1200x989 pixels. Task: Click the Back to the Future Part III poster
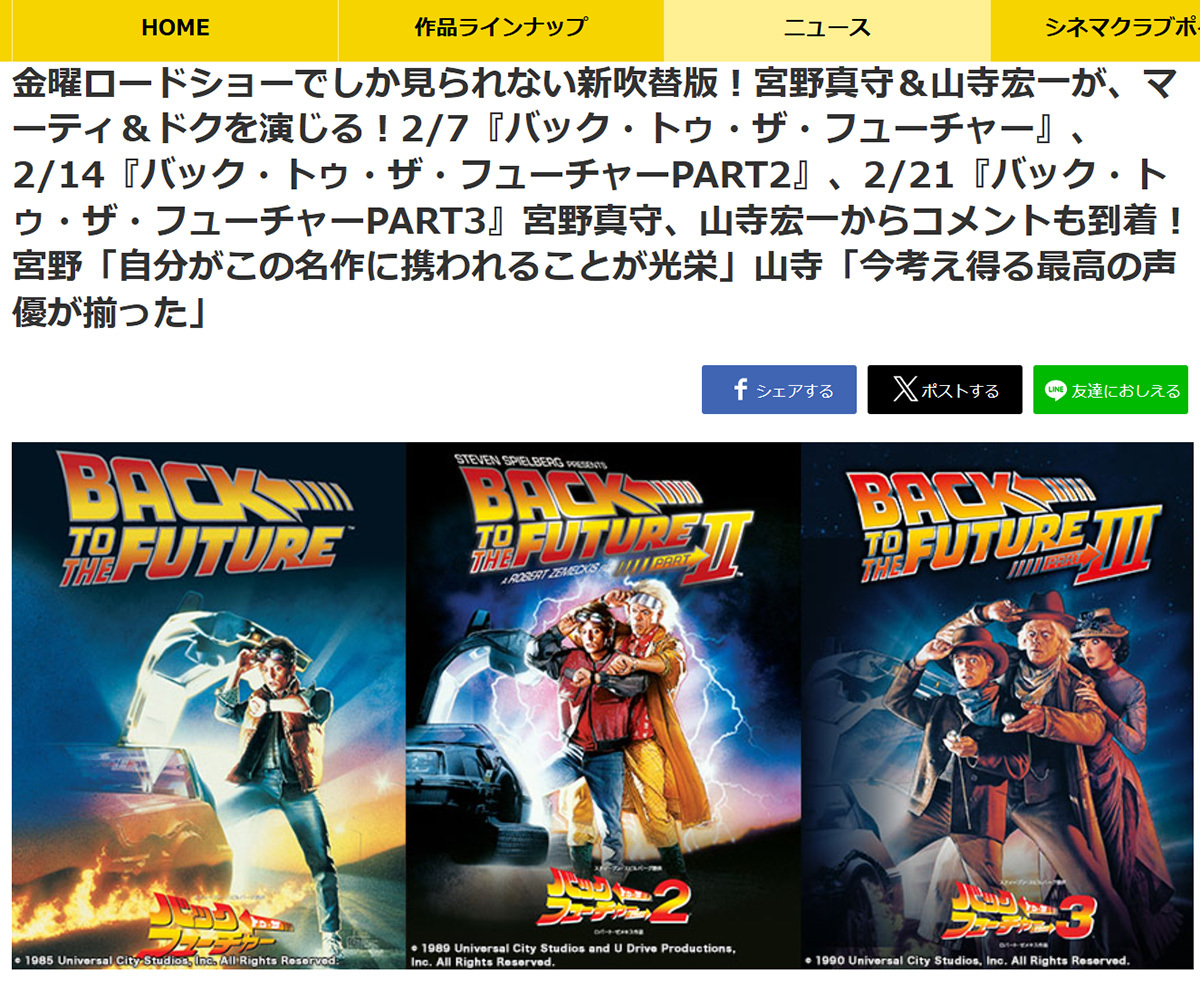[x=997, y=705]
